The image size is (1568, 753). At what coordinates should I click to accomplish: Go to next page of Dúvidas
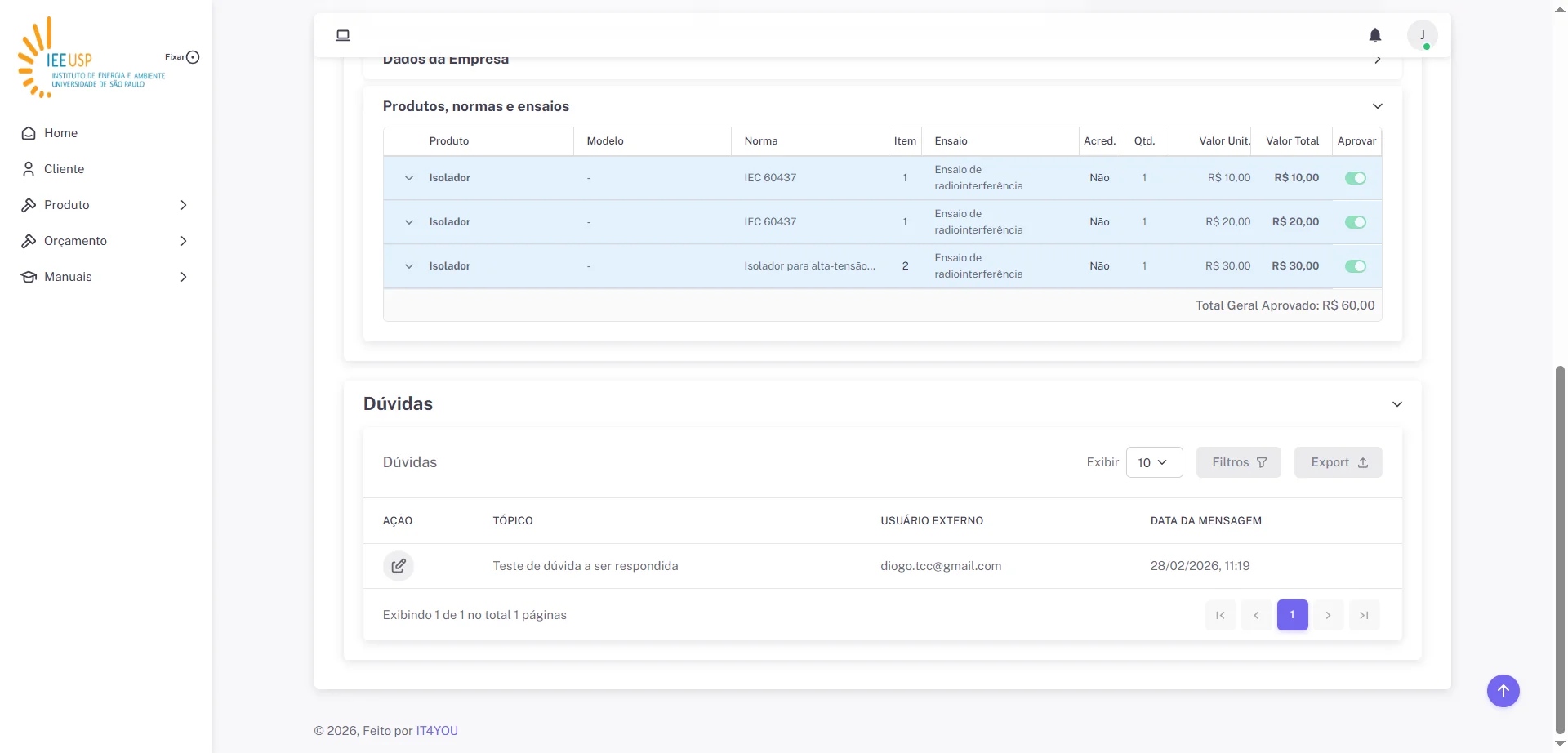click(1328, 615)
